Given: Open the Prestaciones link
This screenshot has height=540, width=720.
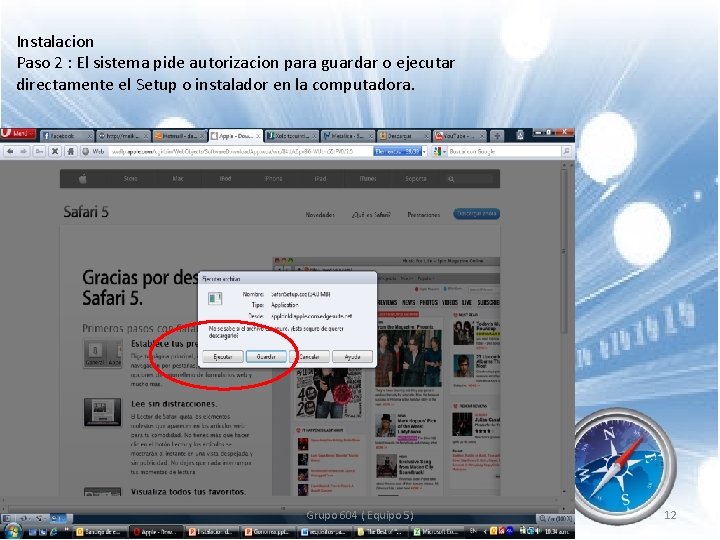Looking at the screenshot, I should 423,214.
